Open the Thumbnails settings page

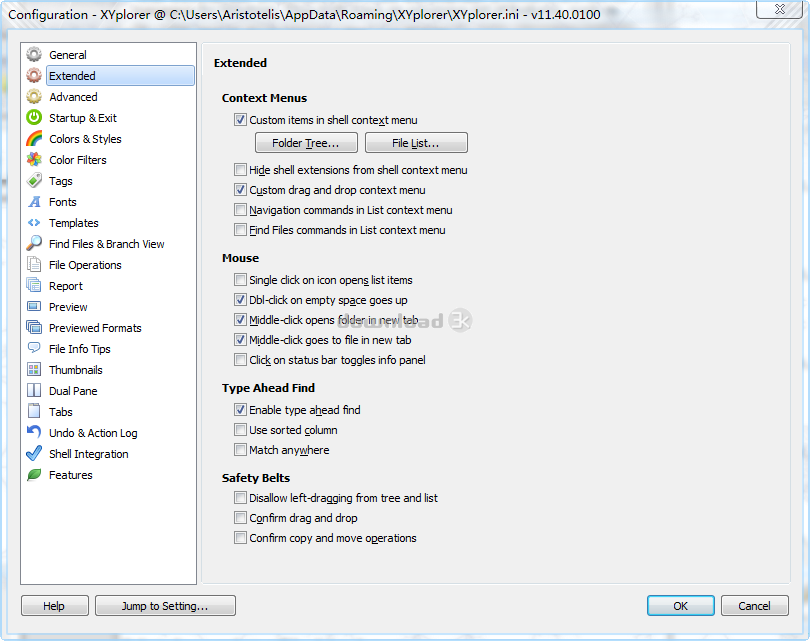[75, 370]
